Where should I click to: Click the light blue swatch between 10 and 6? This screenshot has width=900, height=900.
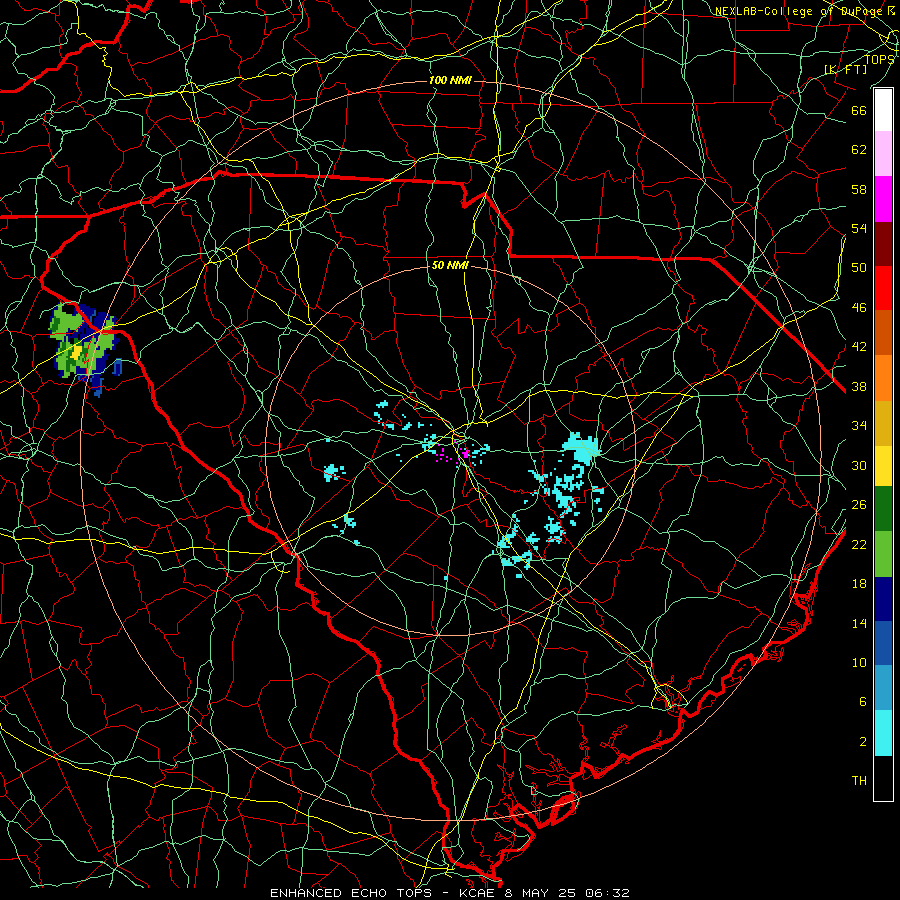(883, 688)
